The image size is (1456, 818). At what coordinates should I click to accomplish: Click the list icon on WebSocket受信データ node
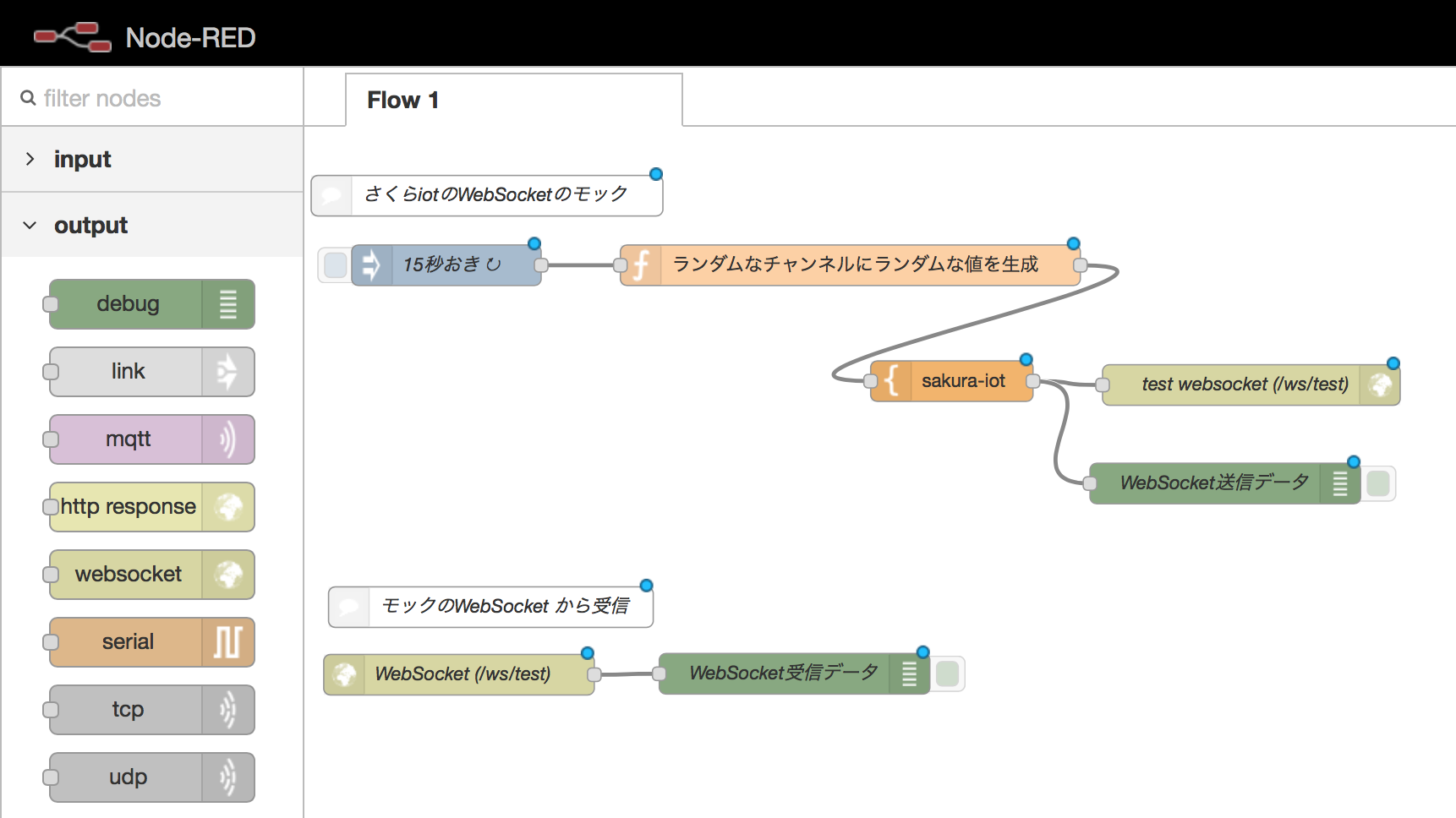click(910, 673)
